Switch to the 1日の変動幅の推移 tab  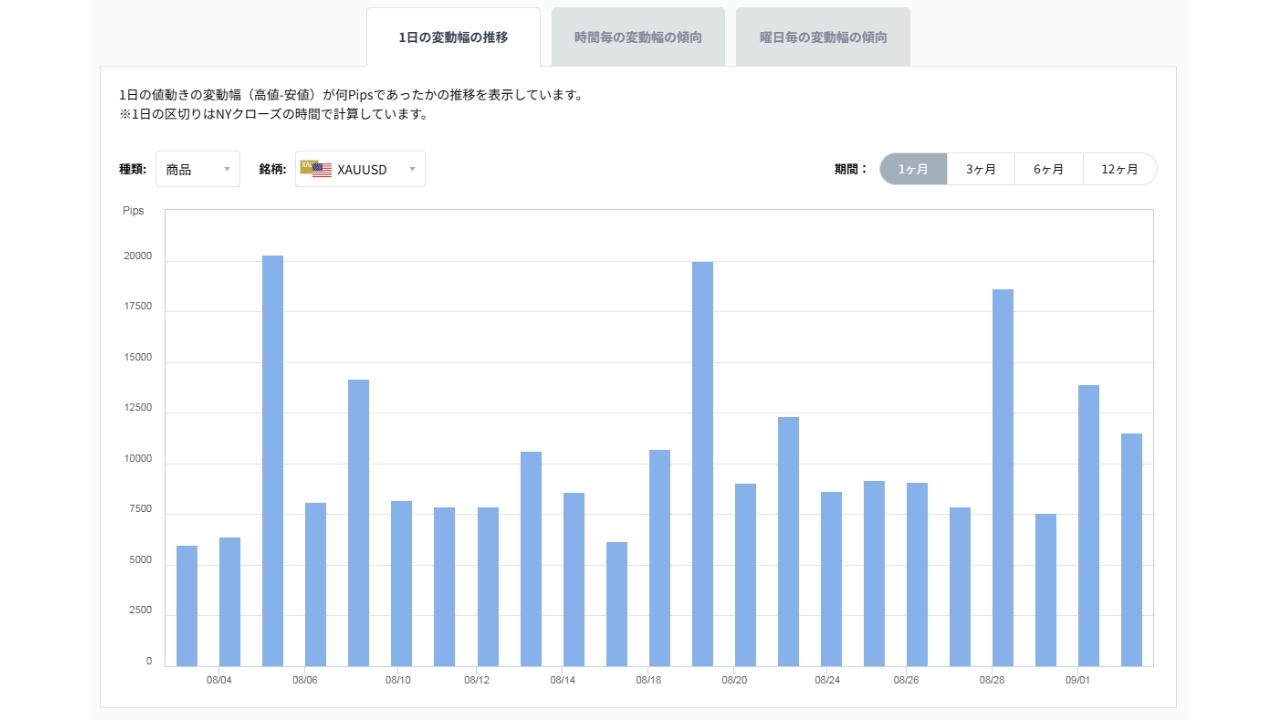453,37
